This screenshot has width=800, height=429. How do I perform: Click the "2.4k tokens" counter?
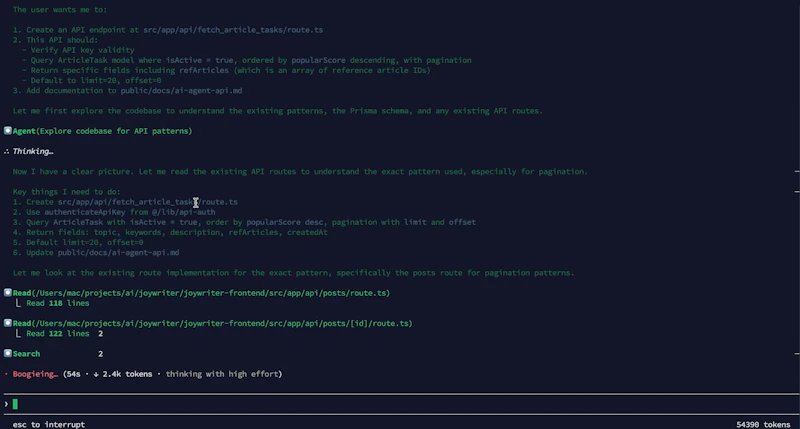point(127,374)
